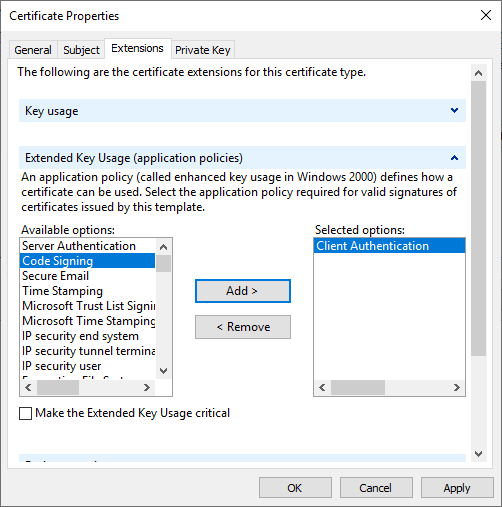Enable Make the Extended Key Usage critical

tap(25, 413)
